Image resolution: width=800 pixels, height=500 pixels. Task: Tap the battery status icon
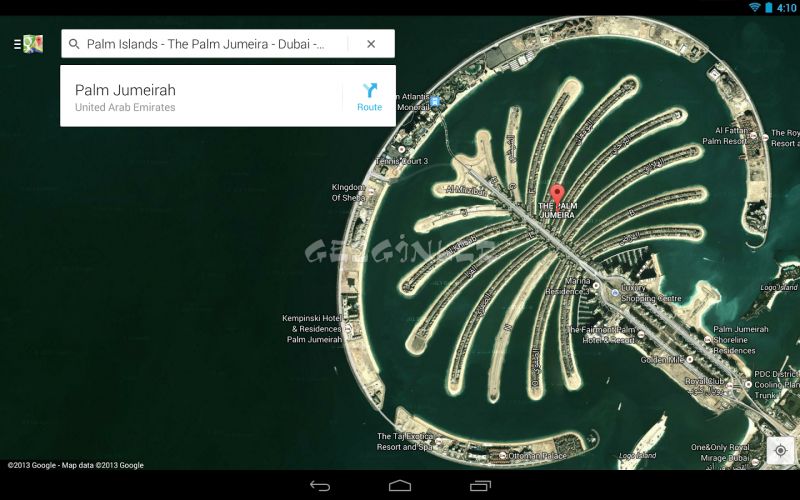pyautogui.click(x=768, y=7)
